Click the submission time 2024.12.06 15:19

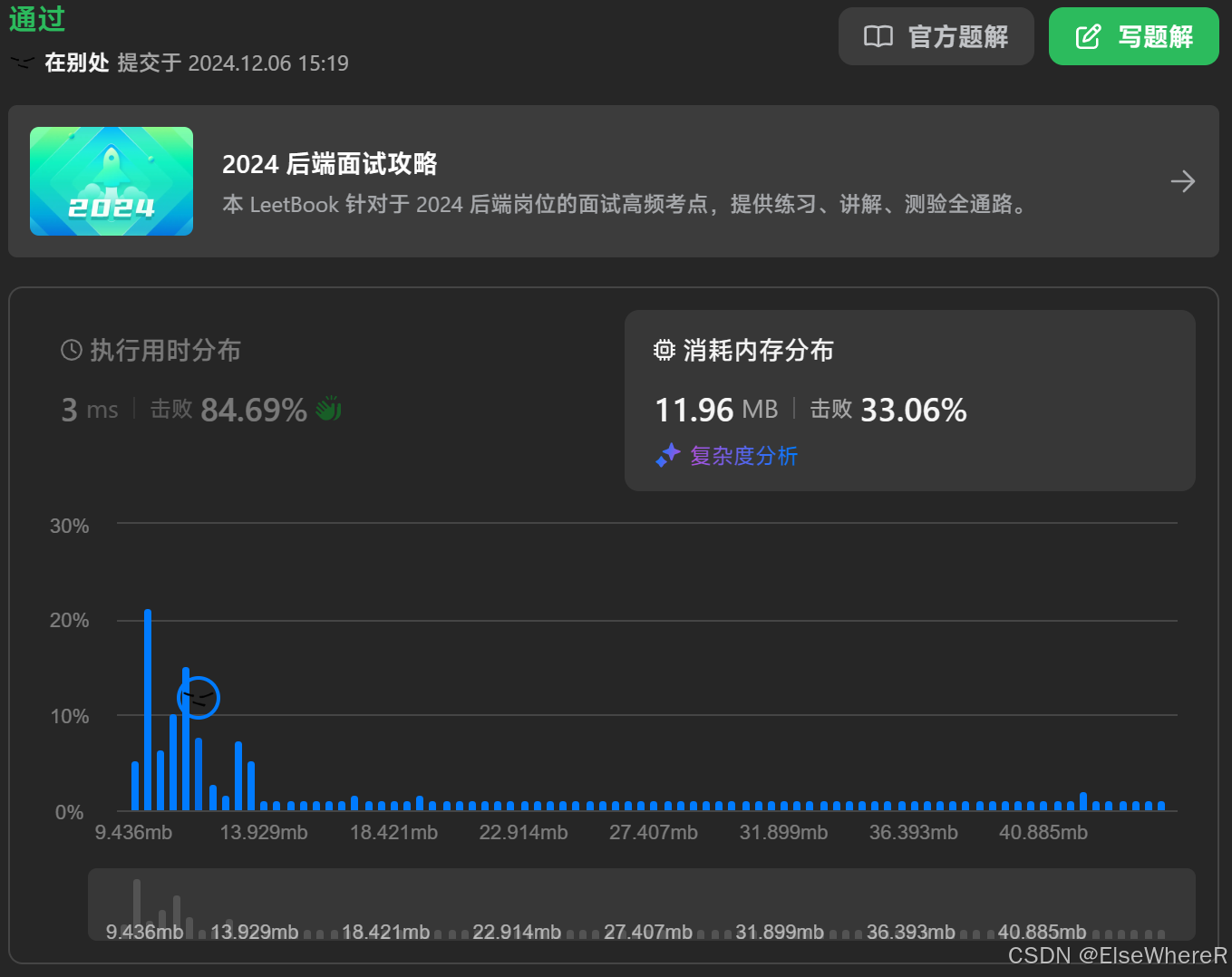coord(268,63)
